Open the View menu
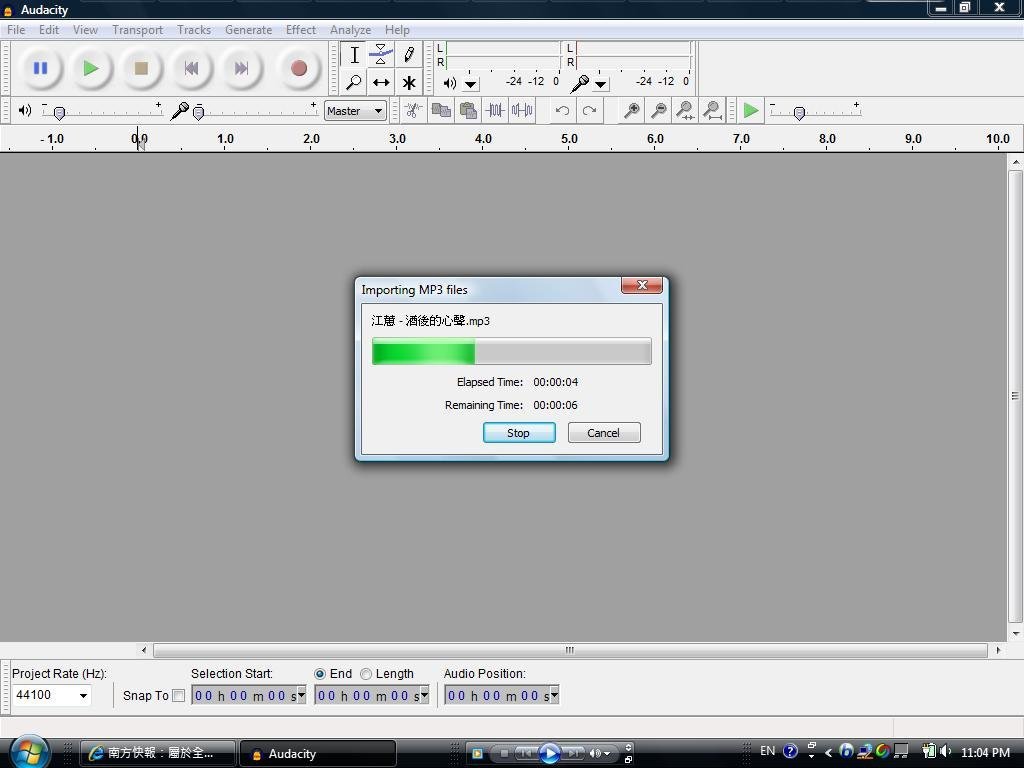The width and height of the screenshot is (1024, 768). coord(86,30)
